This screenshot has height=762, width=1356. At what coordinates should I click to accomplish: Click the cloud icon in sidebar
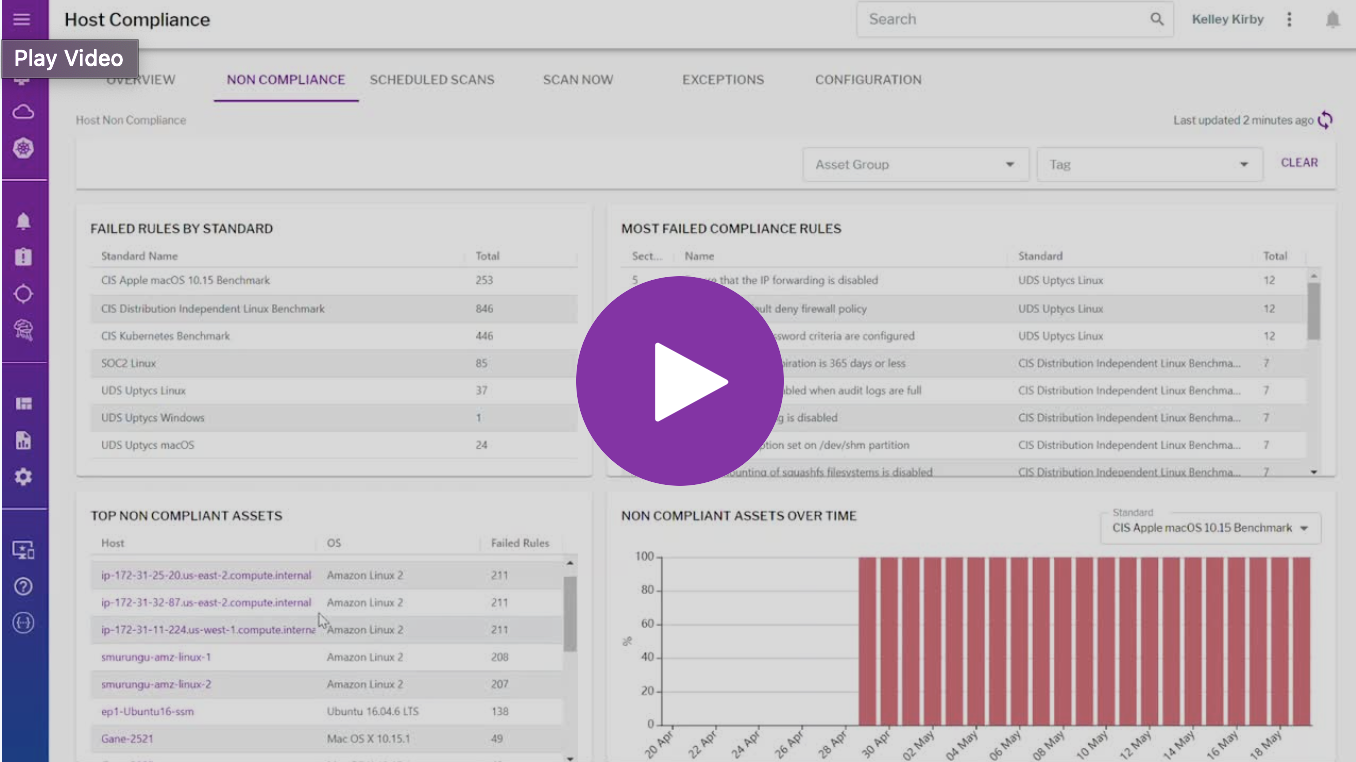23,112
